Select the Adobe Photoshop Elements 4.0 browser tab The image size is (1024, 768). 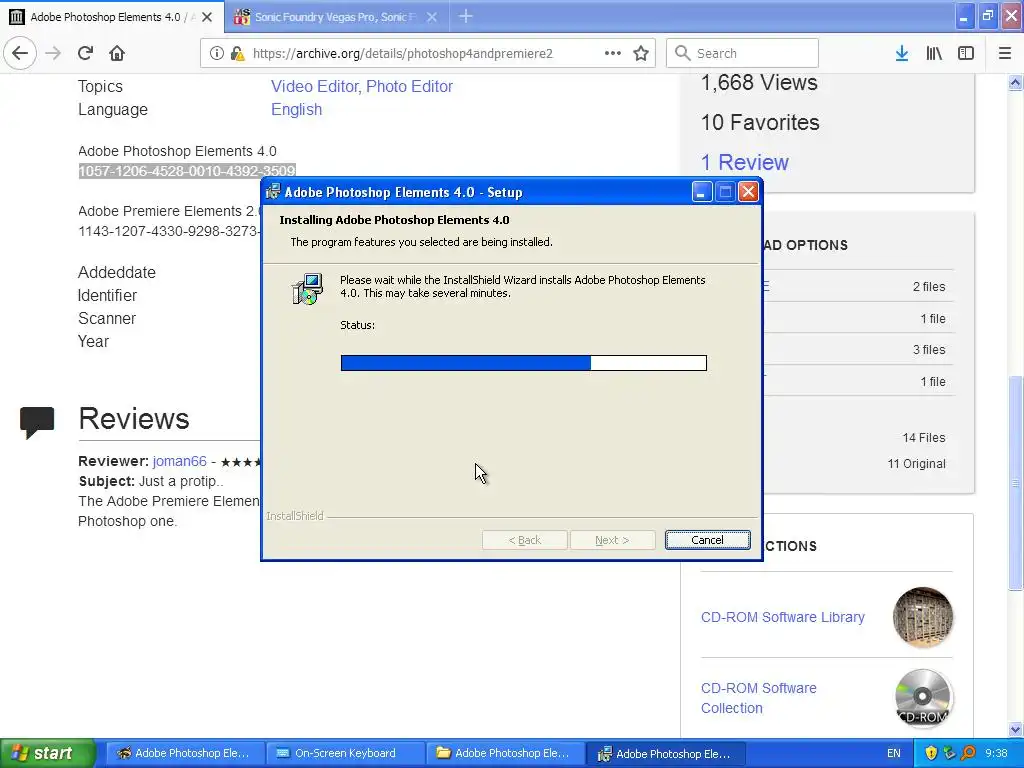[x=111, y=17]
